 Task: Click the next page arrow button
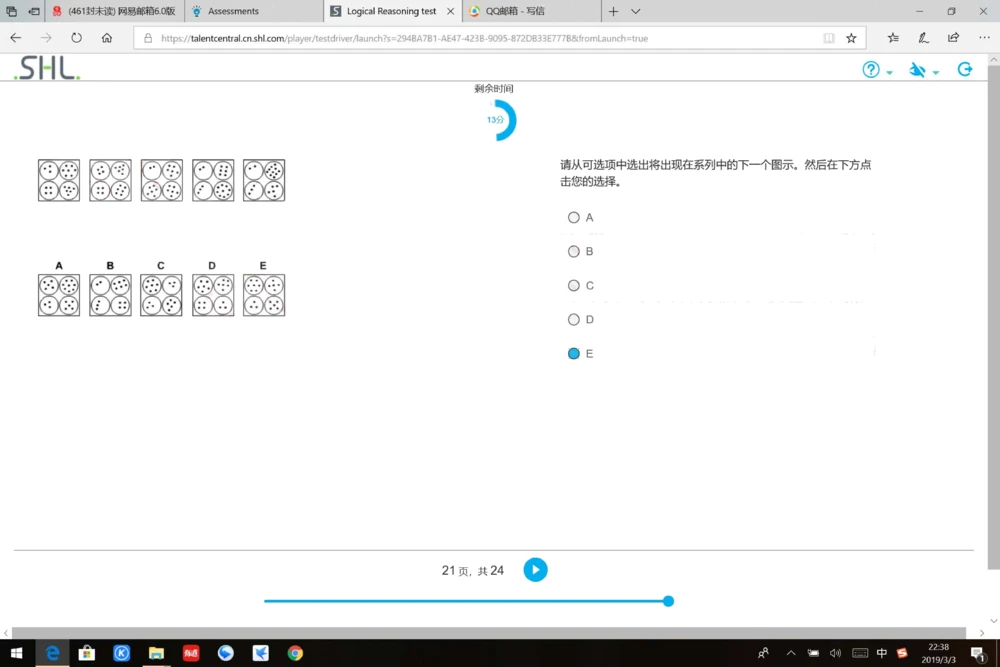[535, 569]
